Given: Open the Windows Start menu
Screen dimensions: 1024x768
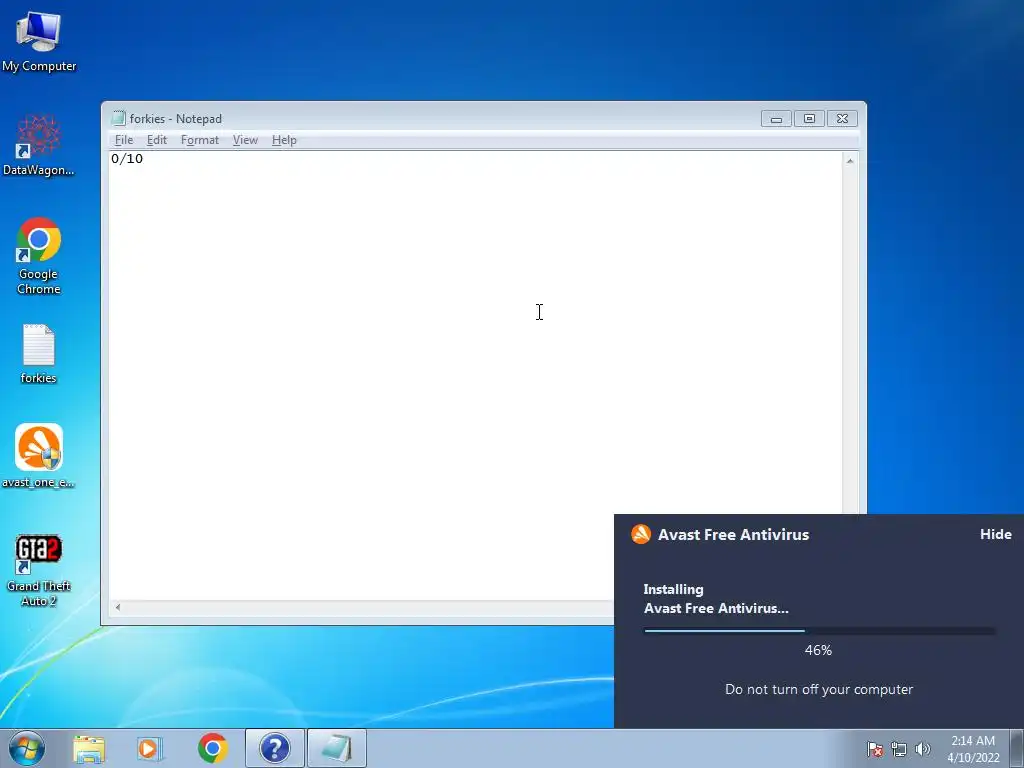Looking at the screenshot, I should pyautogui.click(x=27, y=748).
